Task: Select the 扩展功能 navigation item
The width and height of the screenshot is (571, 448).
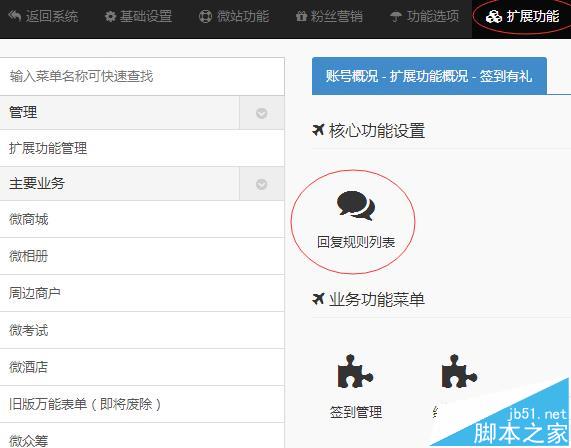Action: (x=522, y=16)
